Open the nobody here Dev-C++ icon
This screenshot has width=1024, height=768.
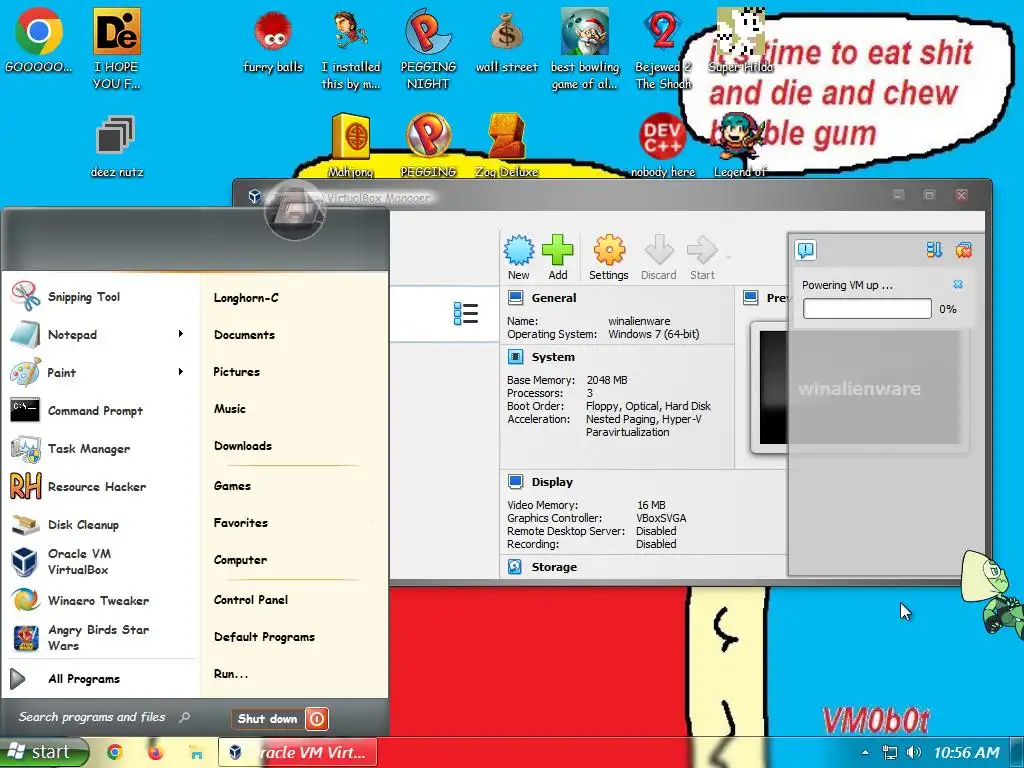(663, 145)
